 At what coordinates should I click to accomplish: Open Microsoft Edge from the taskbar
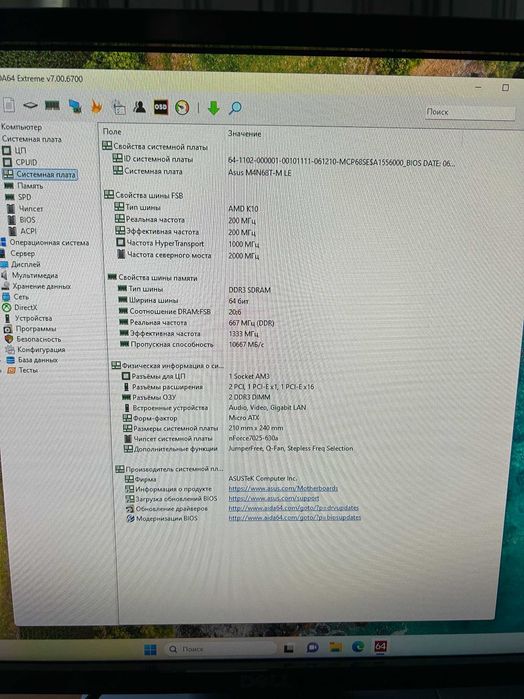click(x=358, y=646)
